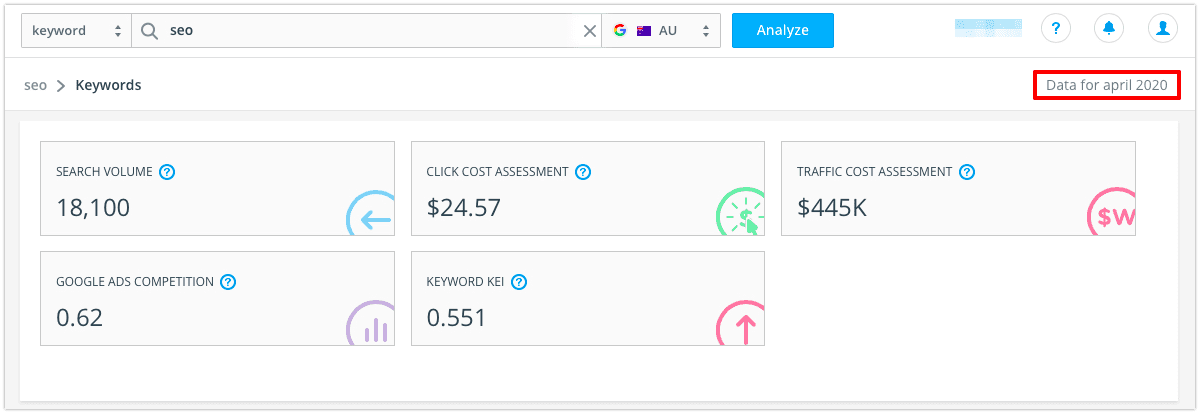Open the keyword type dropdown

pyautogui.click(x=76, y=30)
